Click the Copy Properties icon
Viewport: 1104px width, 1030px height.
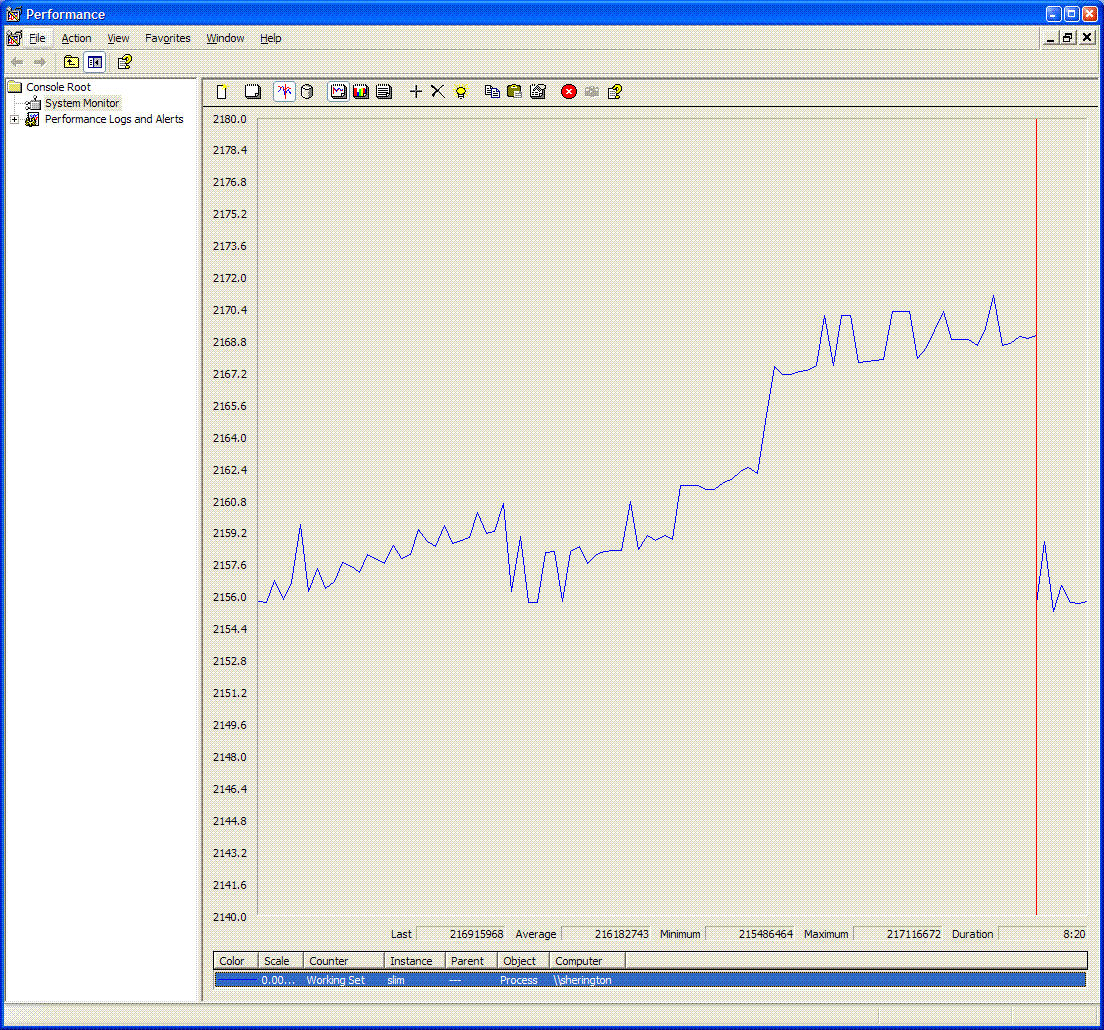coord(492,92)
